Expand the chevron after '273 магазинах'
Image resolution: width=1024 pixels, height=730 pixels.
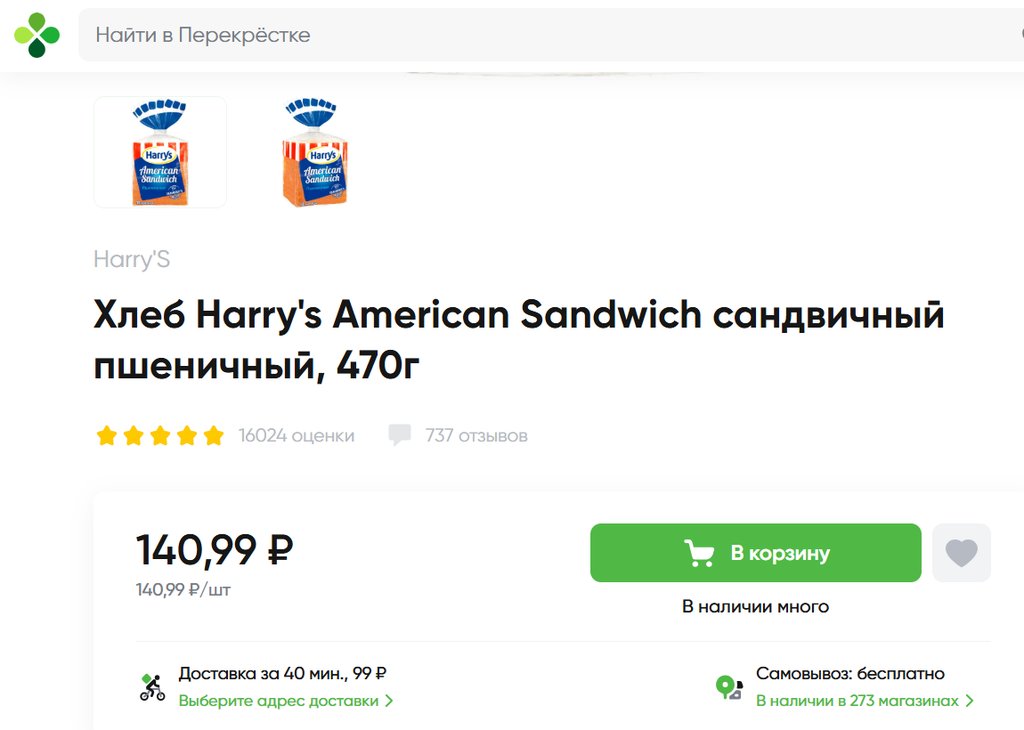[x=969, y=701]
